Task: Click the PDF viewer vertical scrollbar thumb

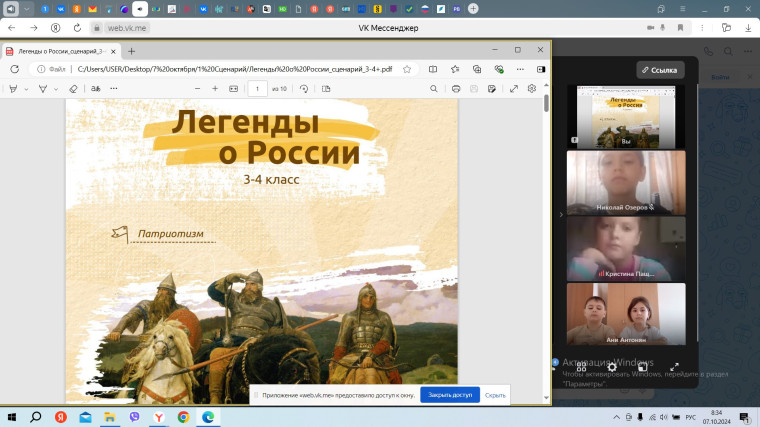Action: pos(546,103)
